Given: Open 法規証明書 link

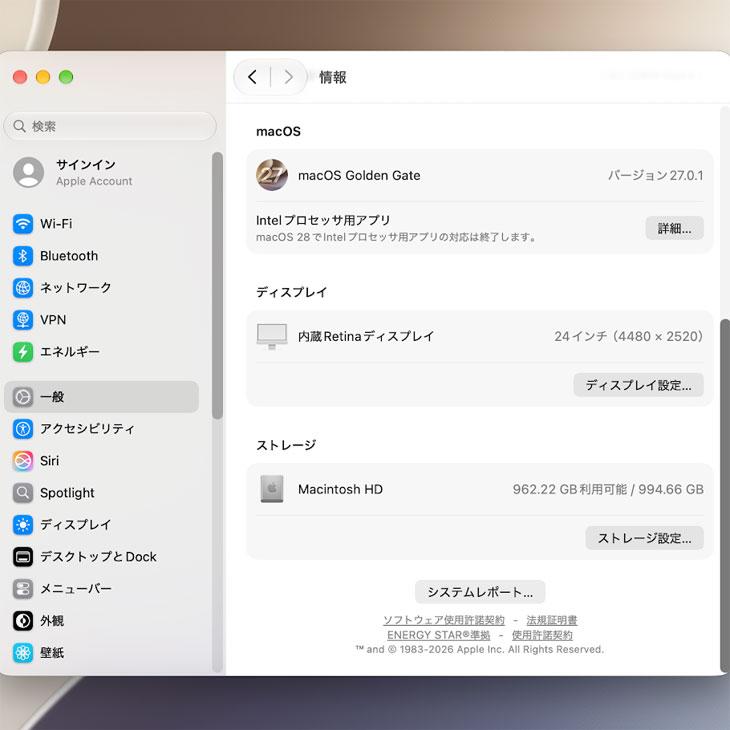Looking at the screenshot, I should click(552, 620).
